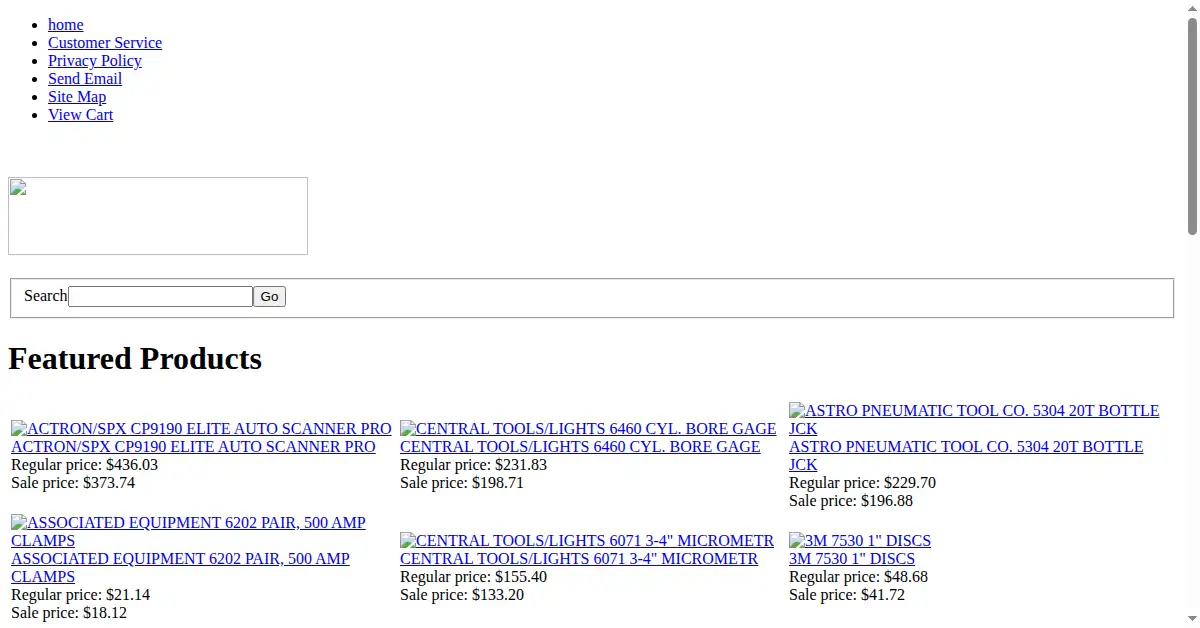
Task: Select Sale price: $41.72 text
Action: point(847,595)
